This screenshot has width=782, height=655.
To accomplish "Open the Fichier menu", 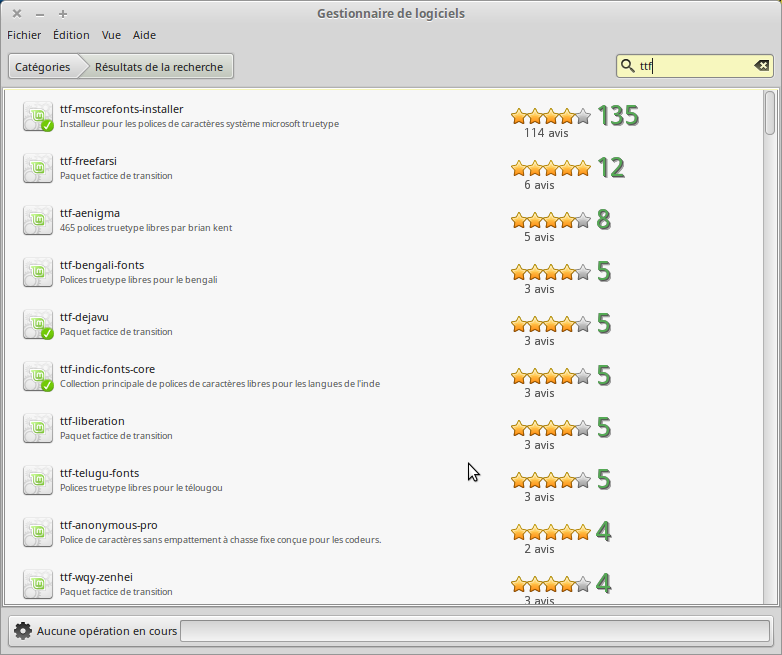I will point(24,35).
